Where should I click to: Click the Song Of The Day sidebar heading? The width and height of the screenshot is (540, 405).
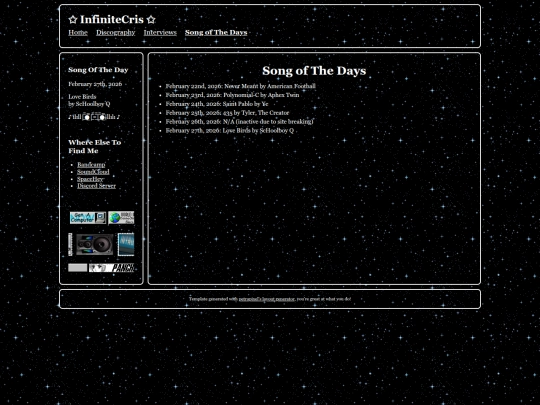coord(98,70)
